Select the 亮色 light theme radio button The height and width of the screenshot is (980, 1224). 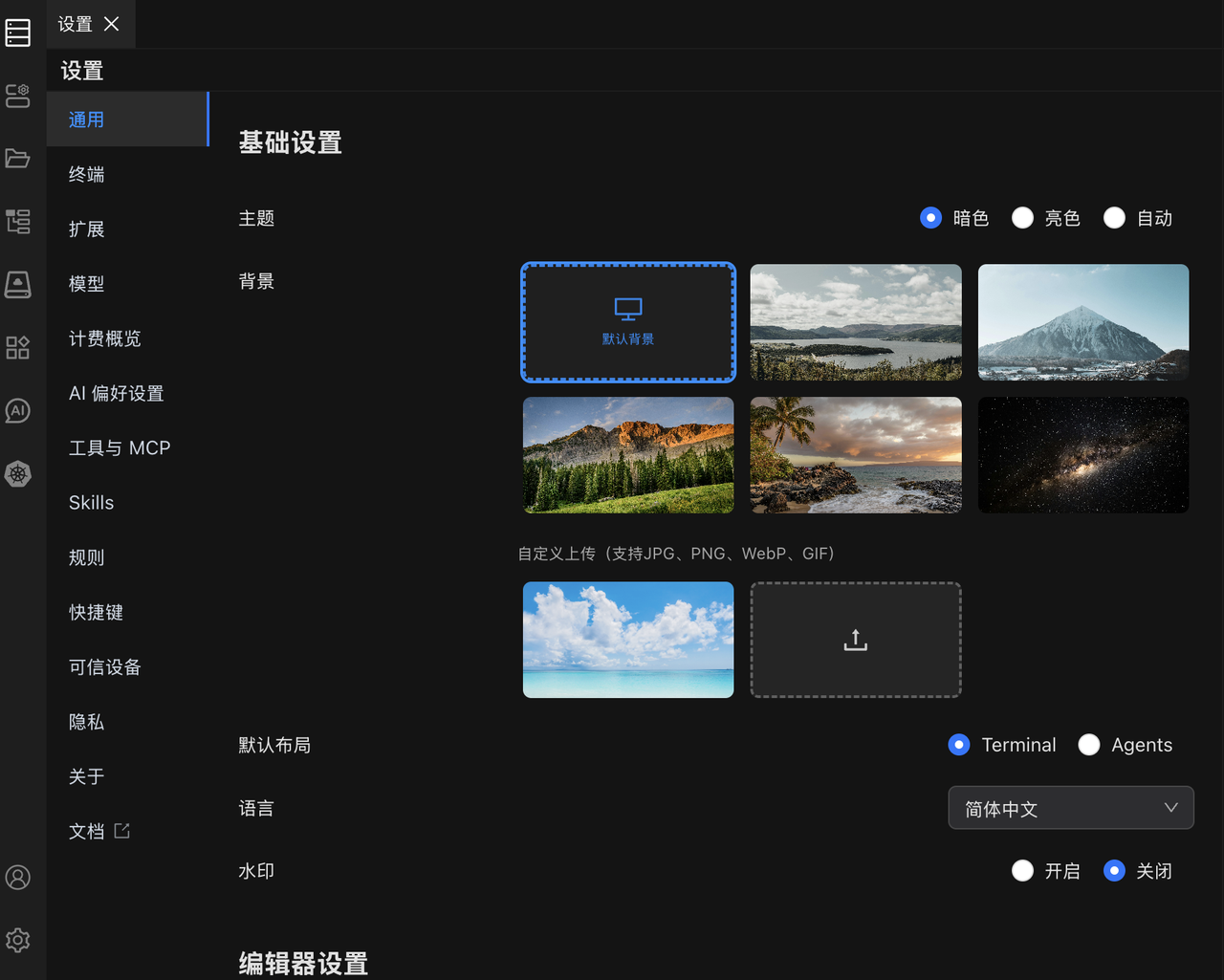pyautogui.click(x=1022, y=218)
